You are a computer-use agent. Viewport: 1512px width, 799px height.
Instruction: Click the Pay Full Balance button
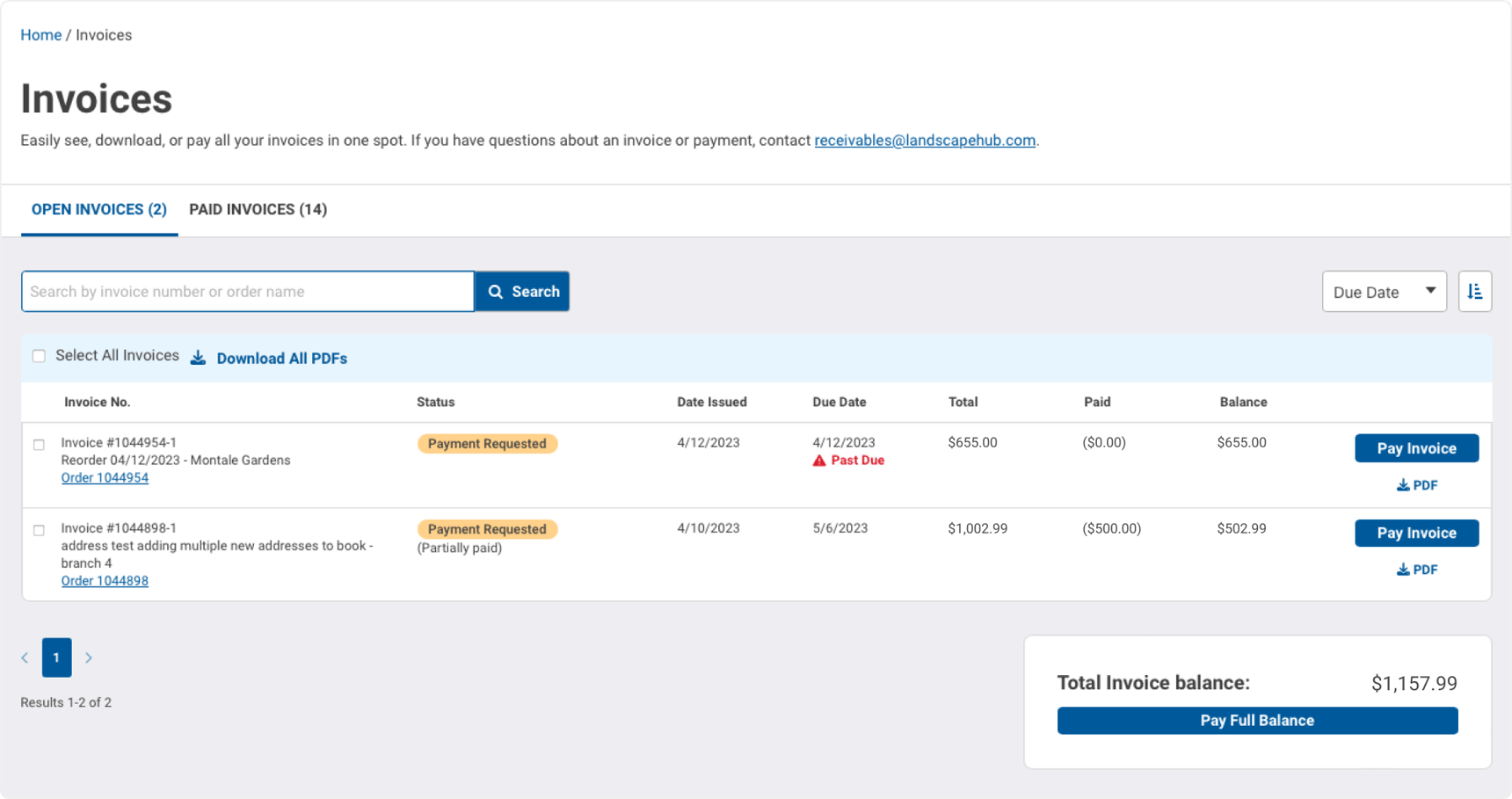(1257, 720)
